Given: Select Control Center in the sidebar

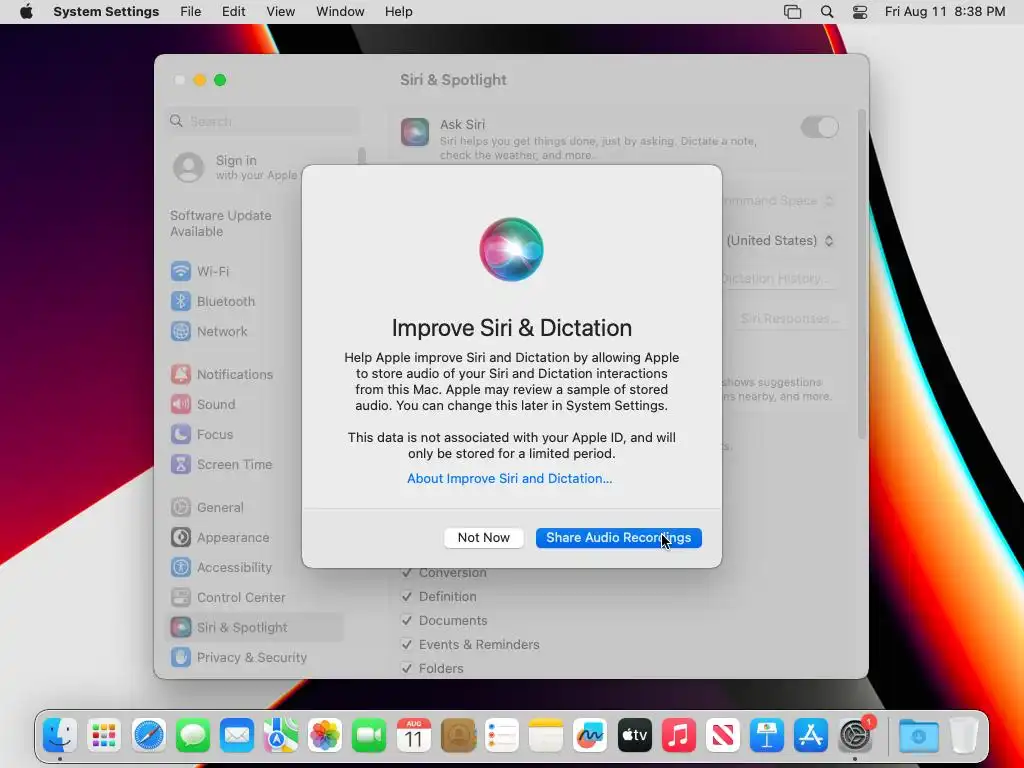Looking at the screenshot, I should 255,598.
